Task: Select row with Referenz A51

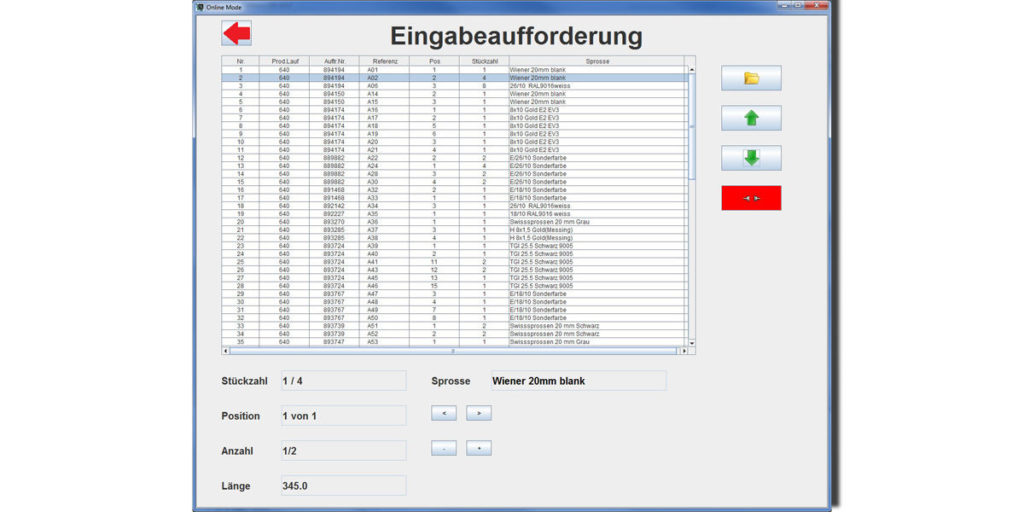Action: 455,325
